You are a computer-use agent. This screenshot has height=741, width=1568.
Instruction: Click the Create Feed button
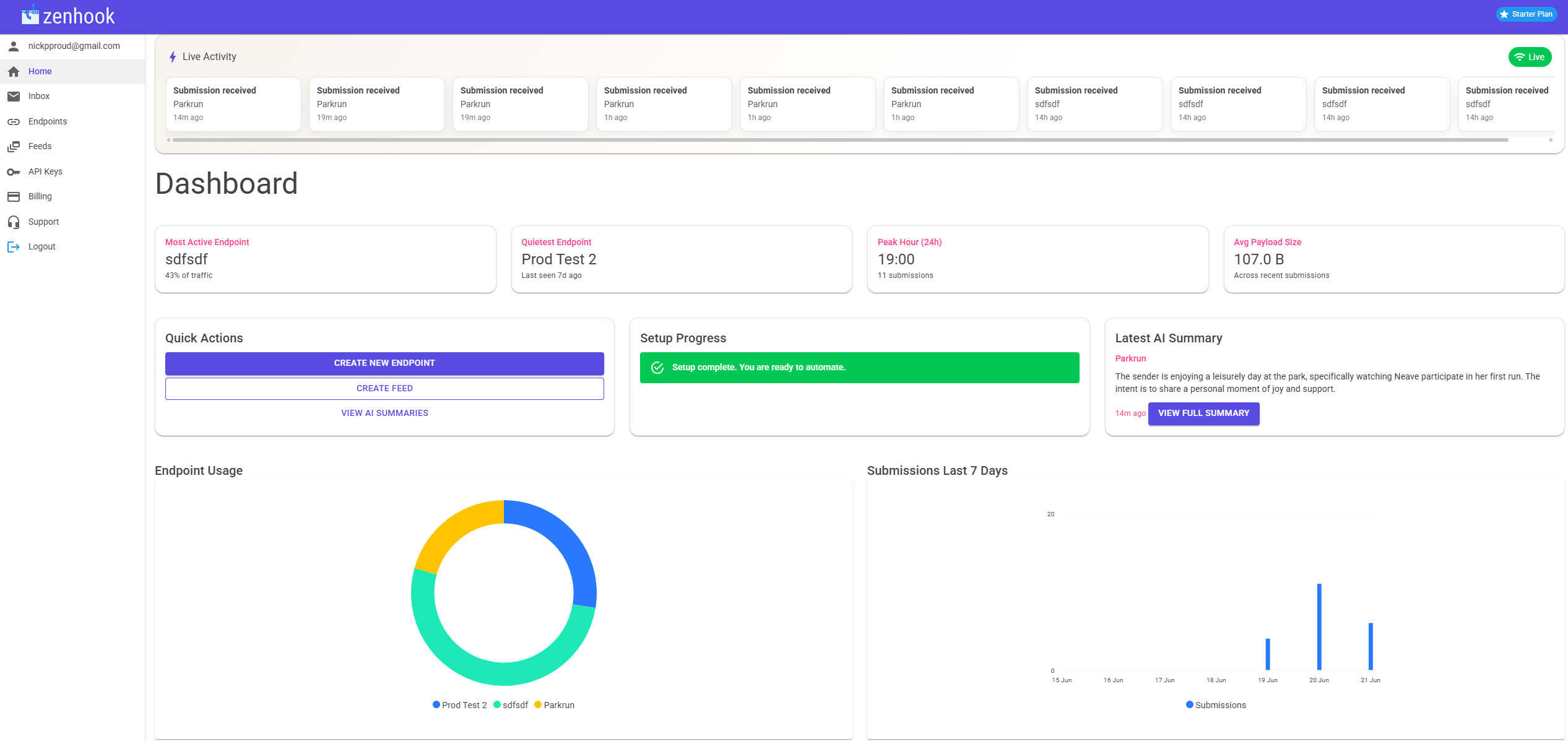click(x=384, y=389)
